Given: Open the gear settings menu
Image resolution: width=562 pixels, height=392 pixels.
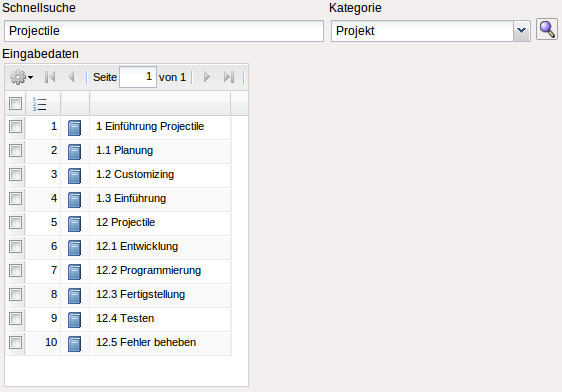Looking at the screenshot, I should point(22,77).
